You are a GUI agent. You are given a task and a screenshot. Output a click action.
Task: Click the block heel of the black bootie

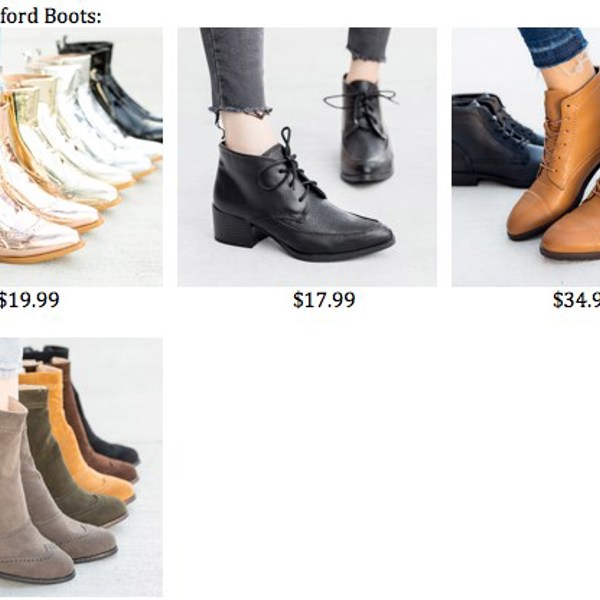(232, 227)
